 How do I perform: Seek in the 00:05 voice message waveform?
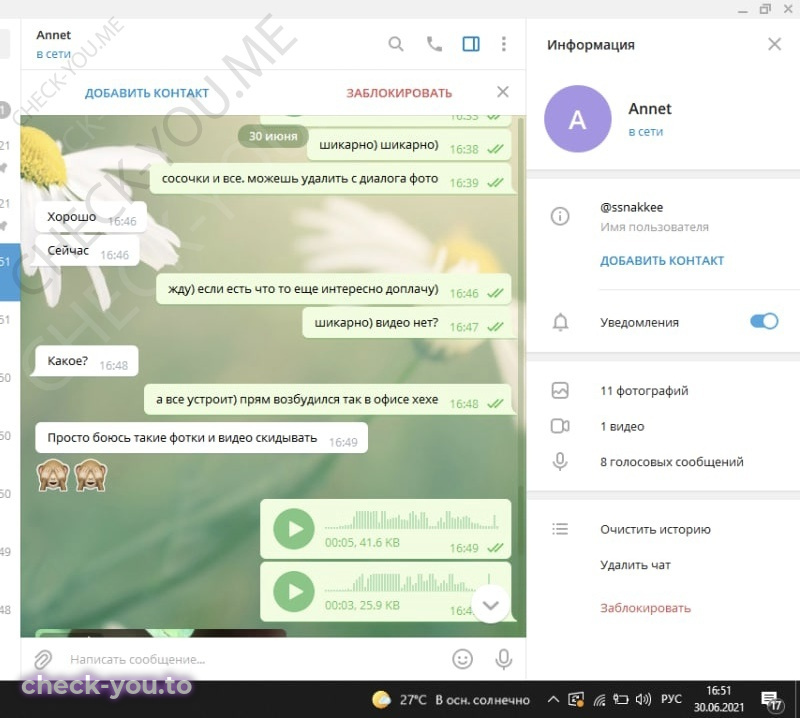pyautogui.click(x=411, y=520)
